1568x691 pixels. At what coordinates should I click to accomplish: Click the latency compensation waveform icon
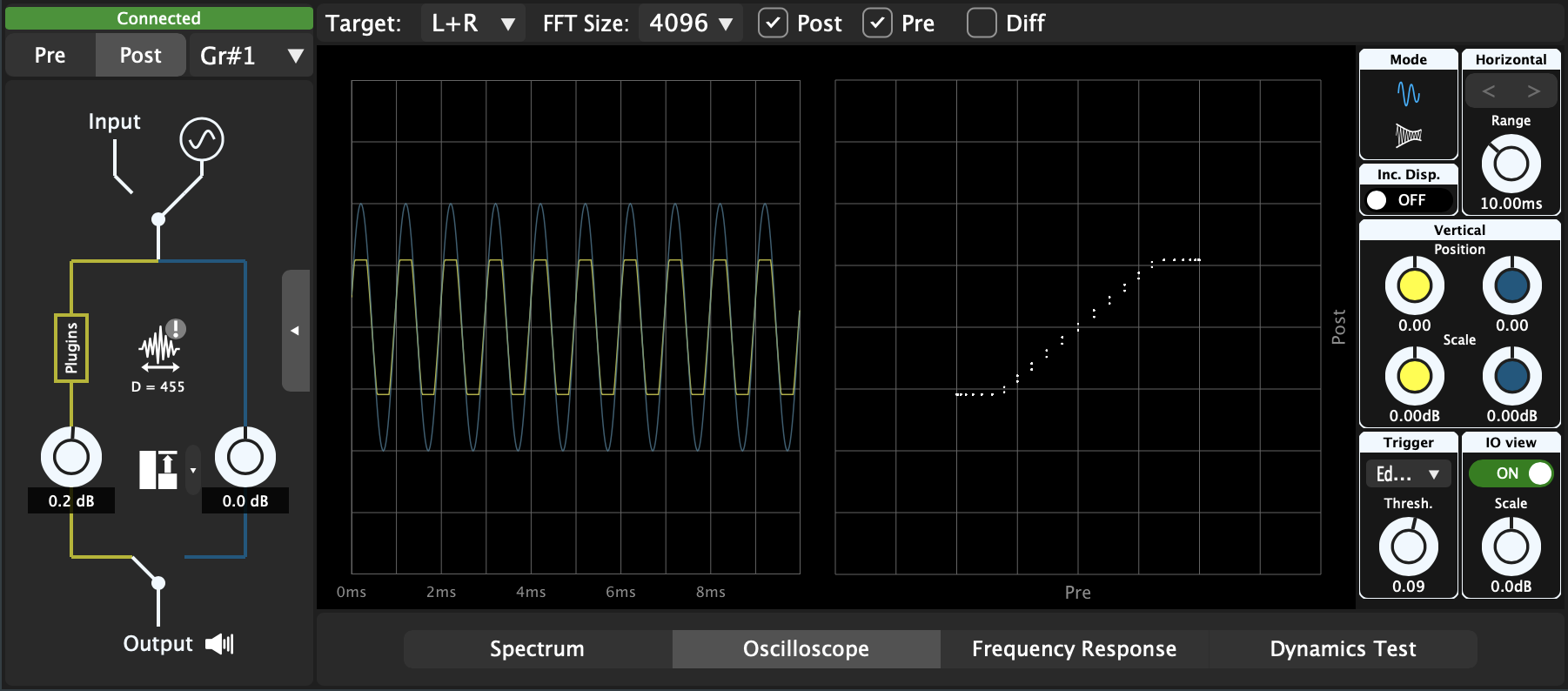[x=159, y=347]
